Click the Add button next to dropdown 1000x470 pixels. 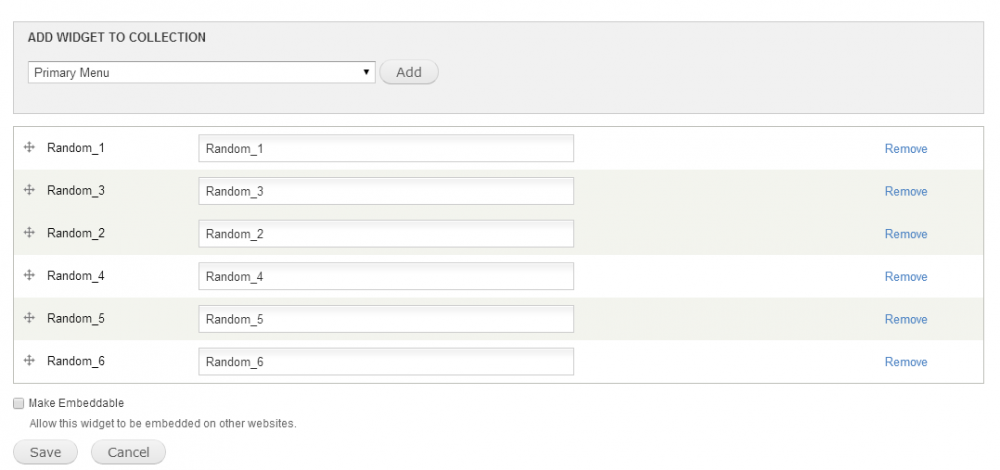tap(409, 72)
